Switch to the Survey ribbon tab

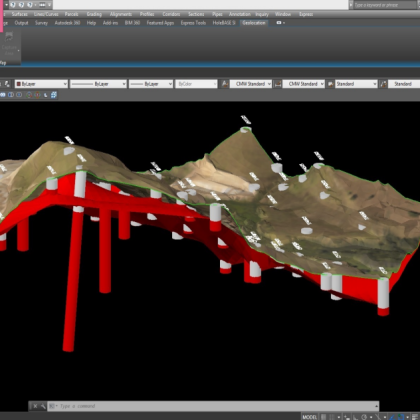pyautogui.click(x=41, y=23)
